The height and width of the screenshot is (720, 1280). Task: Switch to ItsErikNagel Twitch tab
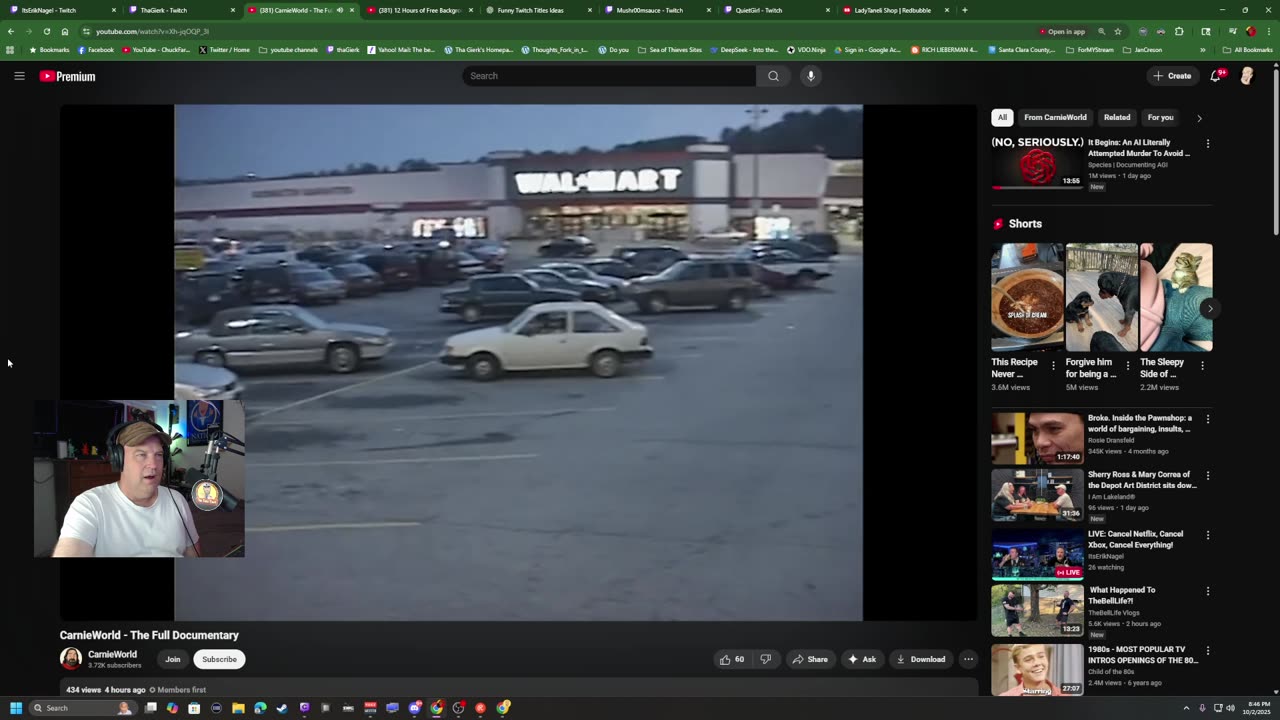click(x=63, y=10)
